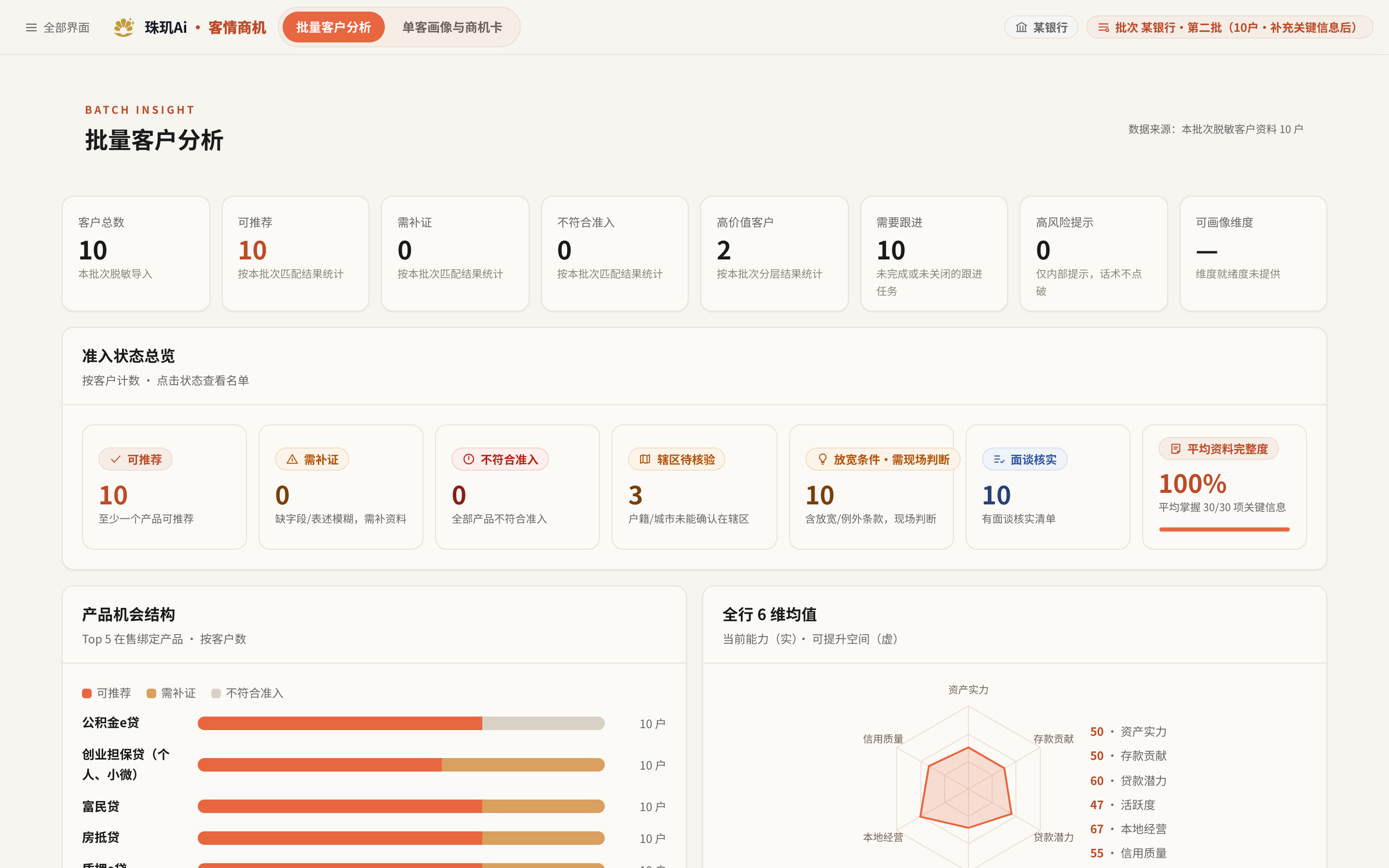
Task: Open the 需补证 status card list
Action: coord(341,487)
